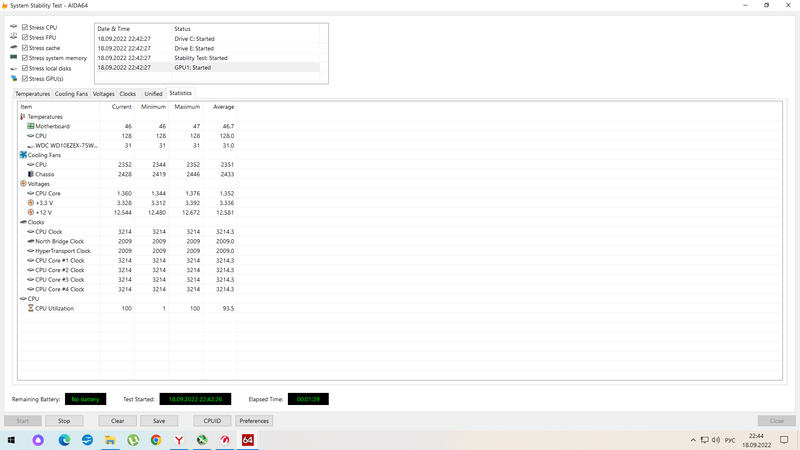Click the Voltages group icon
This screenshot has height=450, width=800.
click(23, 184)
